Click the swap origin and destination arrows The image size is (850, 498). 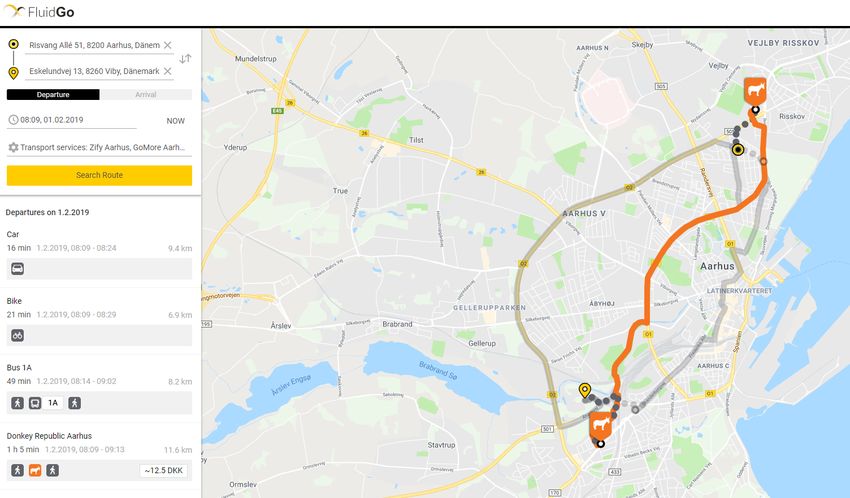tap(185, 59)
